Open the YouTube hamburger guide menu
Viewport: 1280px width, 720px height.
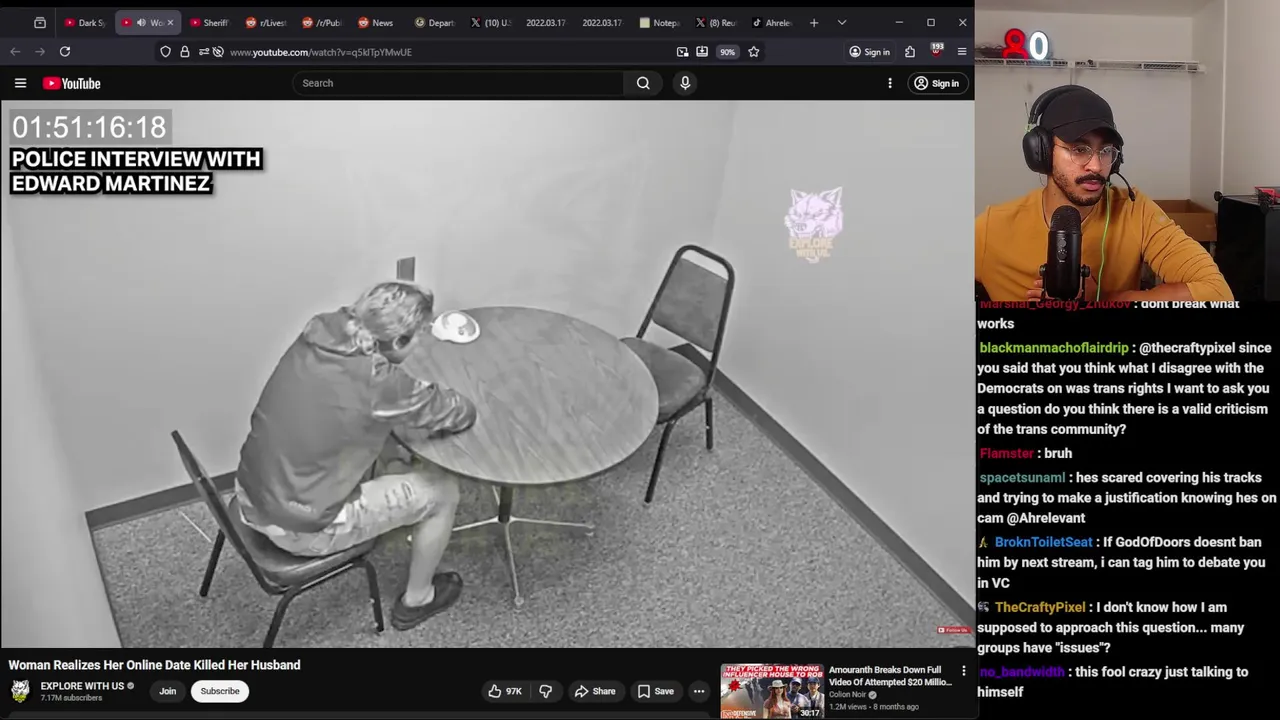pyautogui.click(x=20, y=83)
